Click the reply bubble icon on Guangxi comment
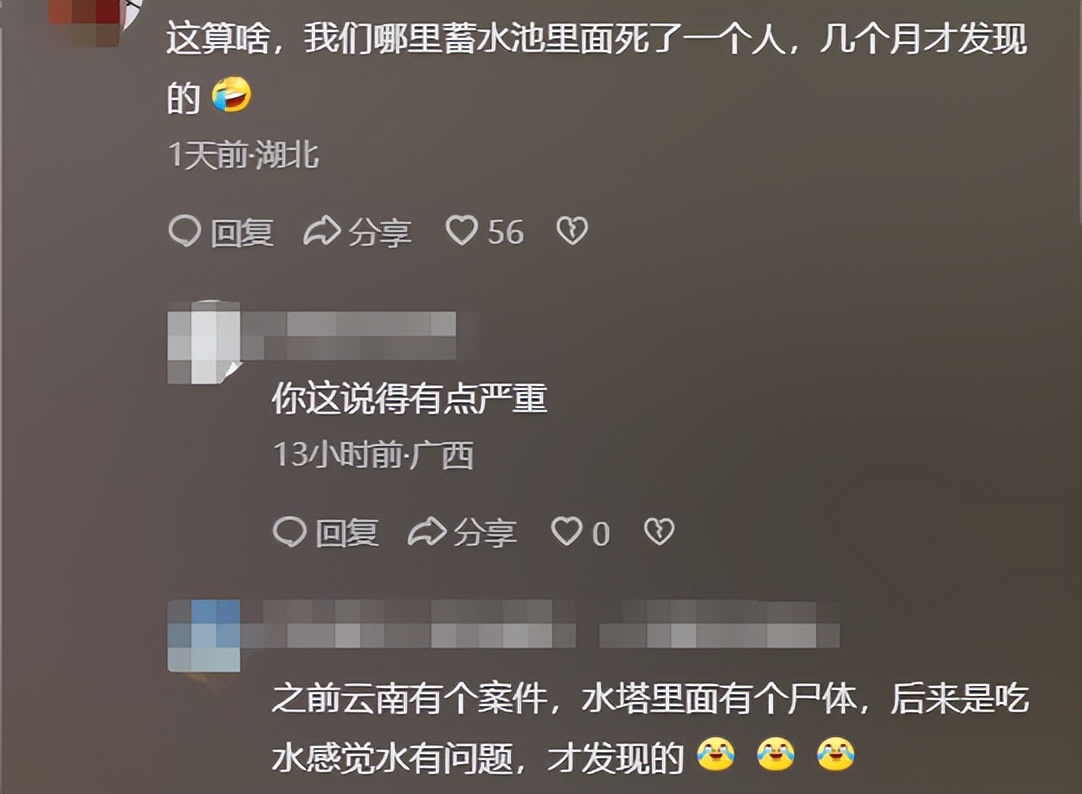 pos(289,532)
